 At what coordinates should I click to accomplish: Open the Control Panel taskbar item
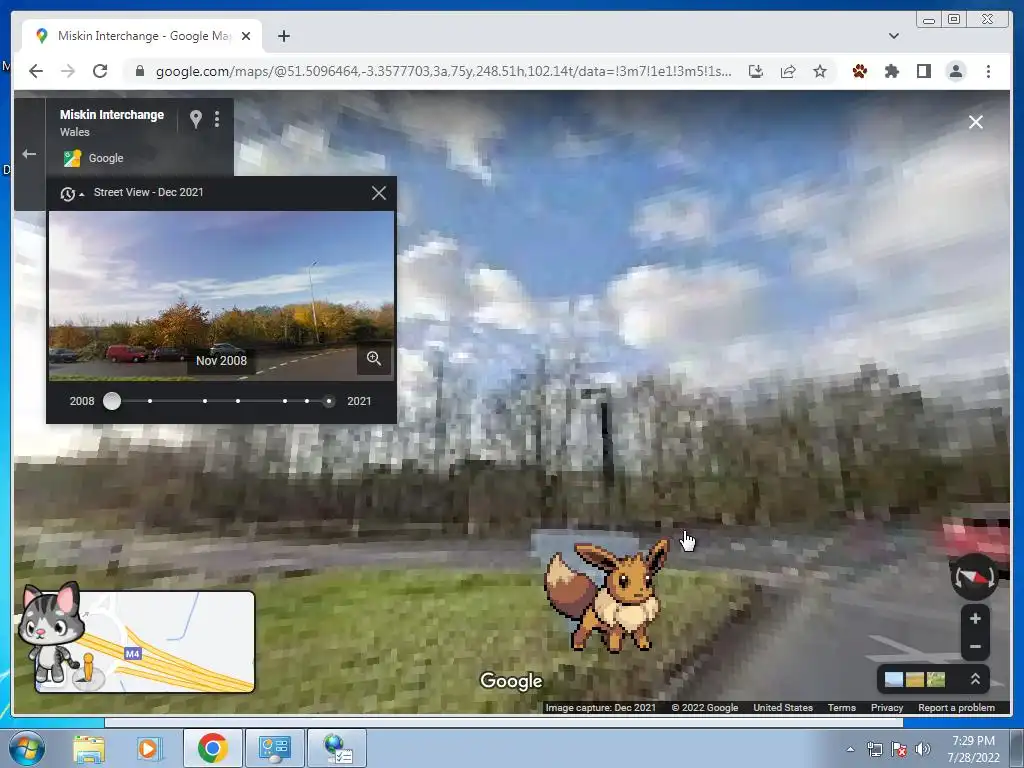(x=274, y=748)
